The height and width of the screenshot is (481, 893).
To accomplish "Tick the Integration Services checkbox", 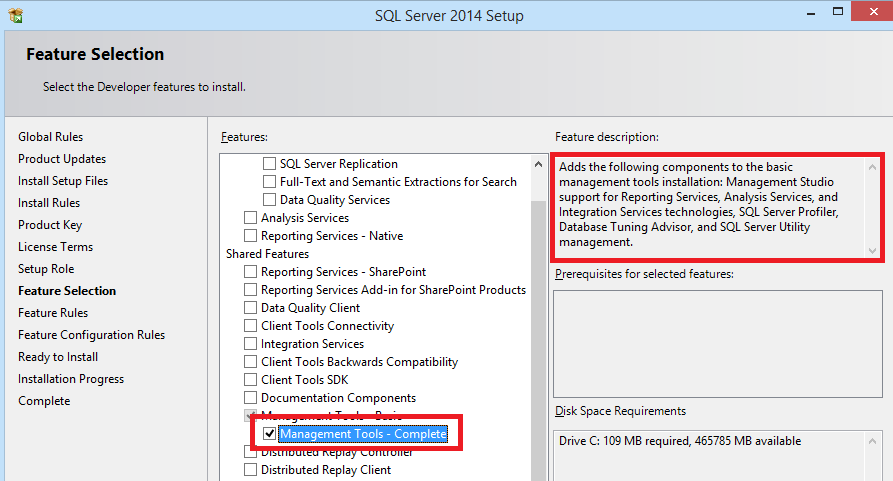I will 250,344.
